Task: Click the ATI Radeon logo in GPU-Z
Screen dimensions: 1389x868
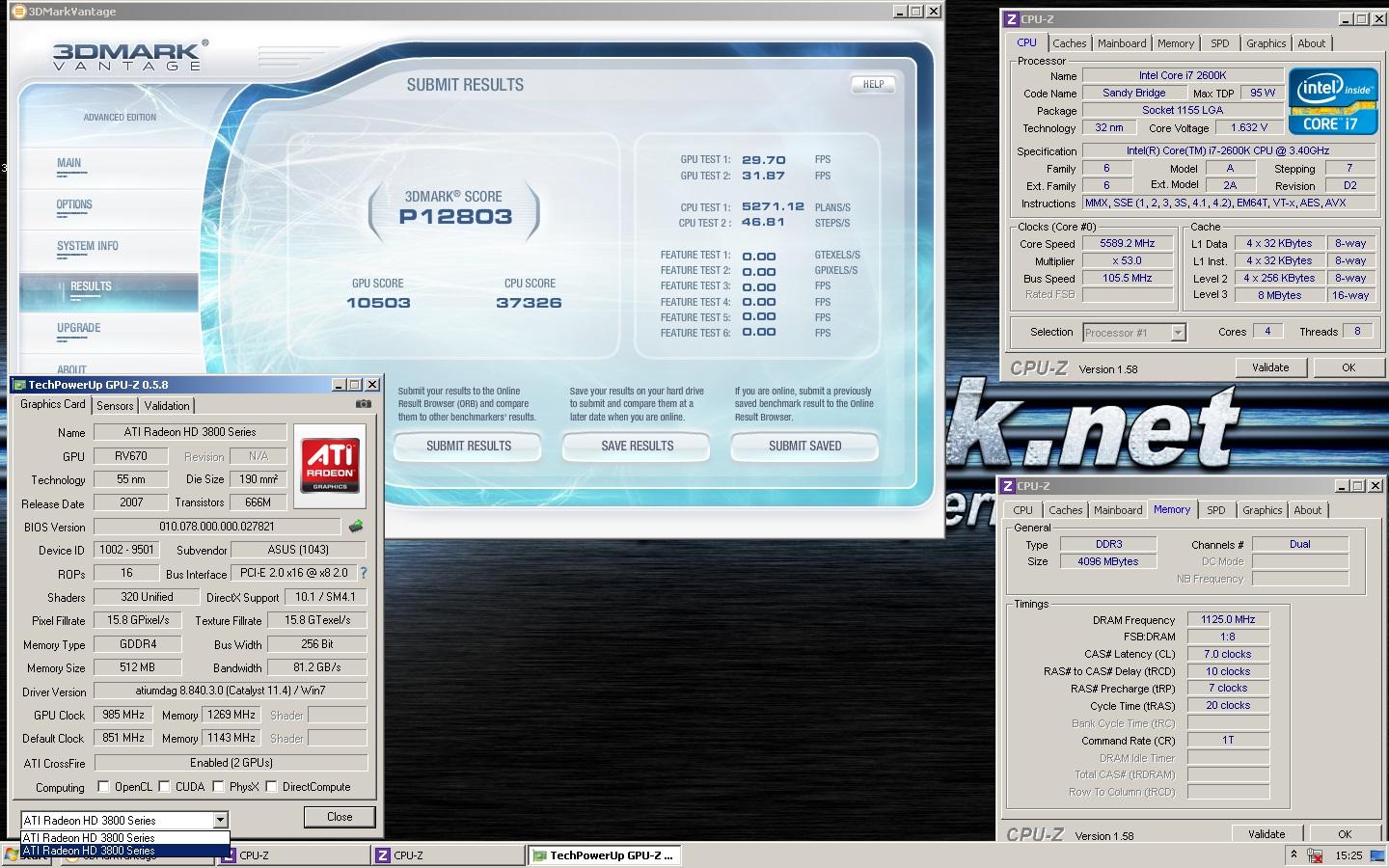Action: point(330,465)
